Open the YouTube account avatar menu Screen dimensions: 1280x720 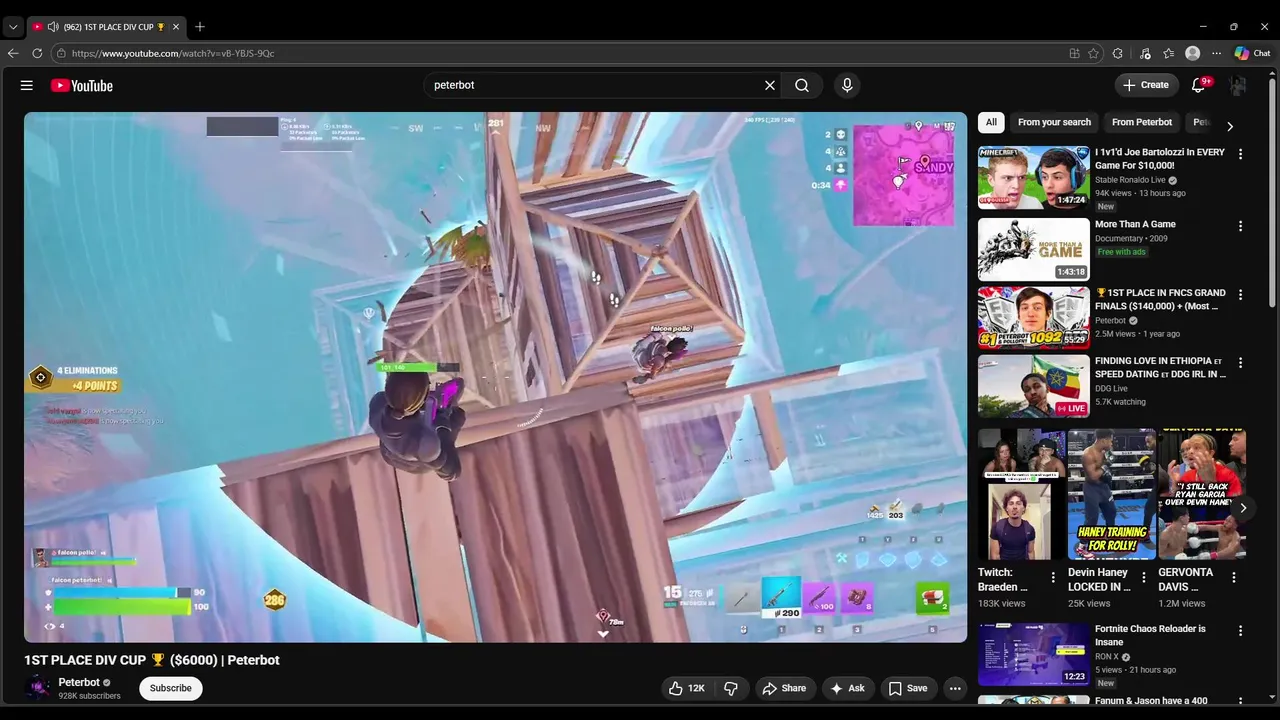(1238, 86)
